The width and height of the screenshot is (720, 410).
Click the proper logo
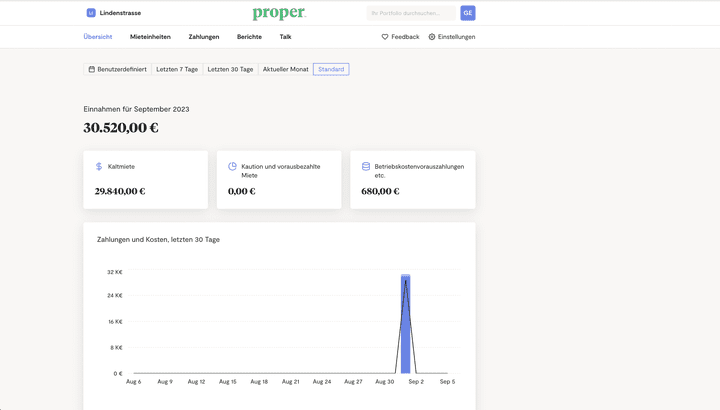pyautogui.click(x=279, y=13)
